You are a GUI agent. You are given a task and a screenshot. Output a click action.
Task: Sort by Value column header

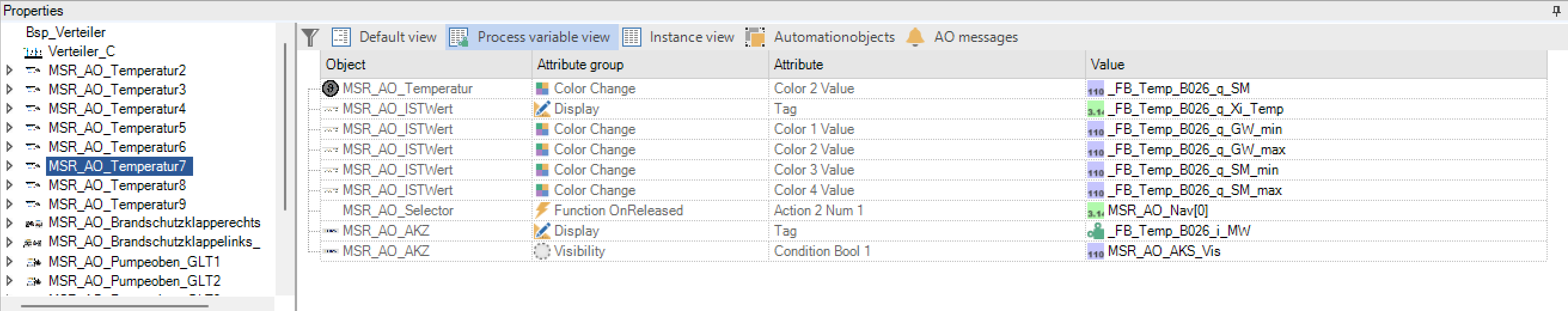[x=1316, y=65]
